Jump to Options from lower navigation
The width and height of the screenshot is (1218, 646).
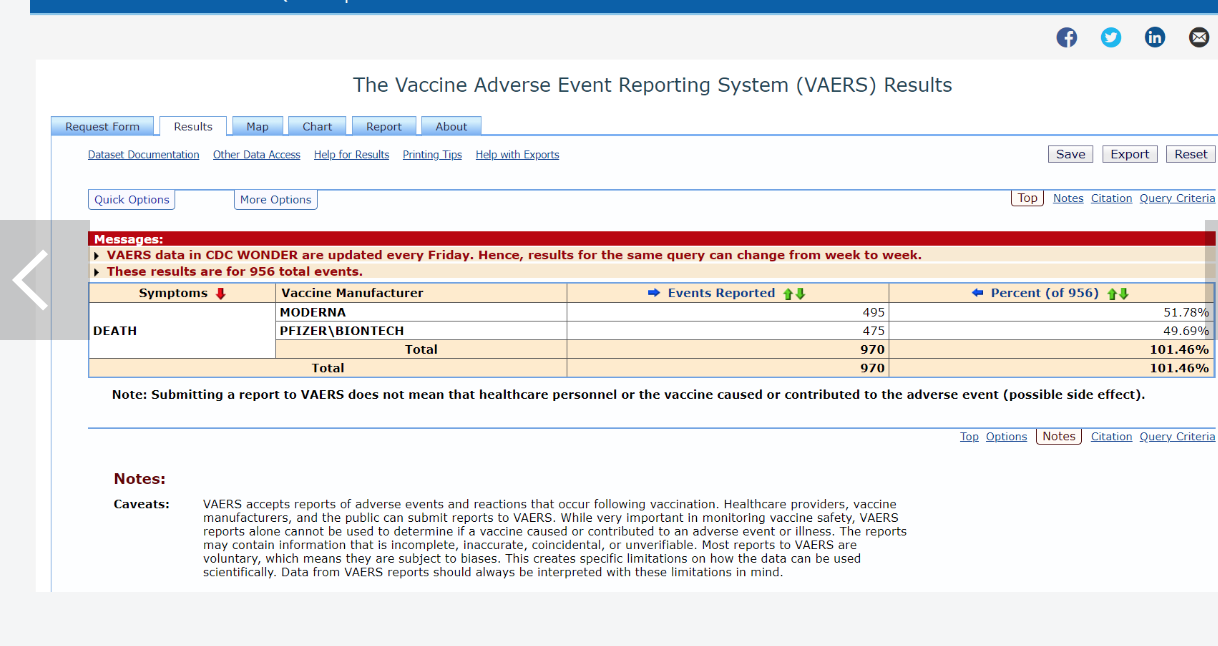[x=1006, y=436]
